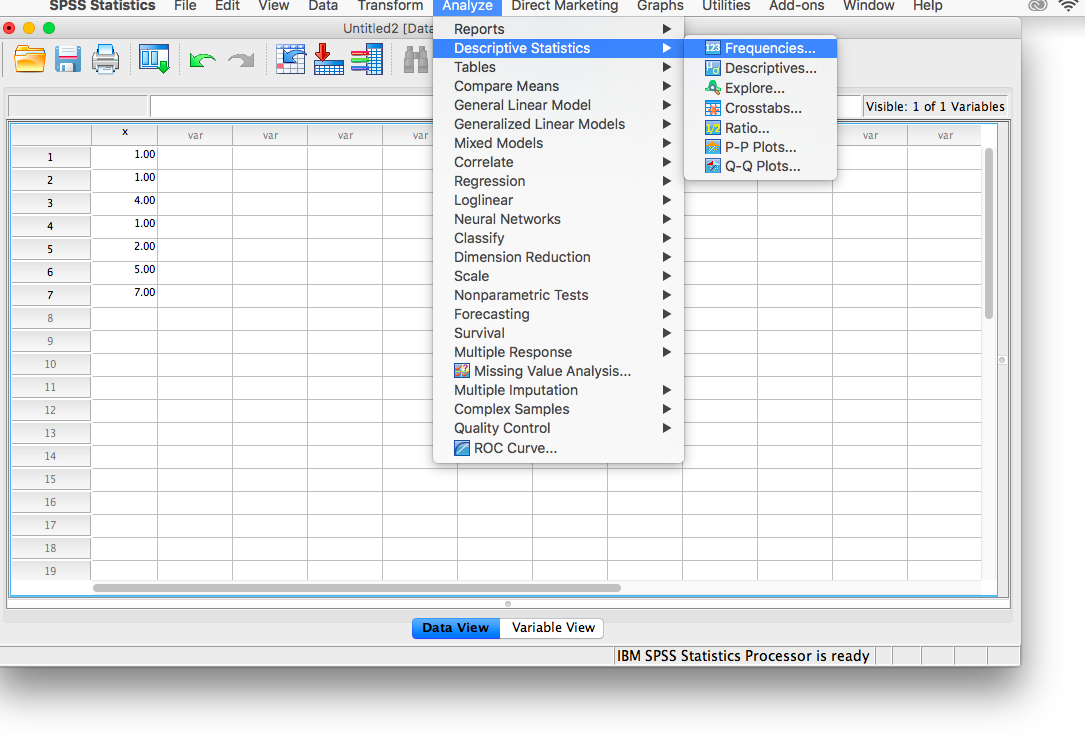The width and height of the screenshot is (1085, 751).
Task: Open Recall recently used dialogs icon
Action: [x=154, y=60]
